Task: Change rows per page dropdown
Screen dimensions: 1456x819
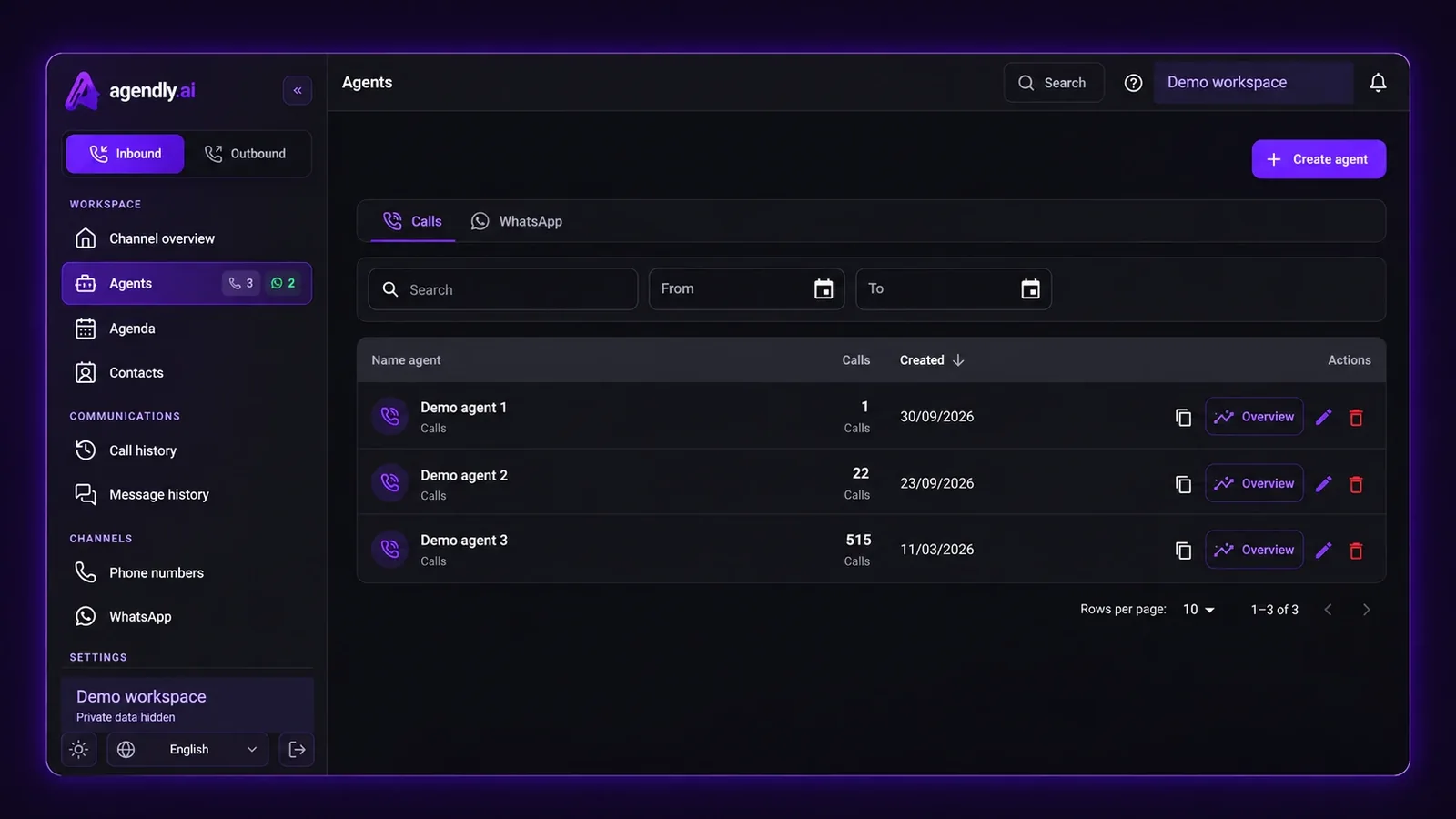Action: click(1198, 610)
